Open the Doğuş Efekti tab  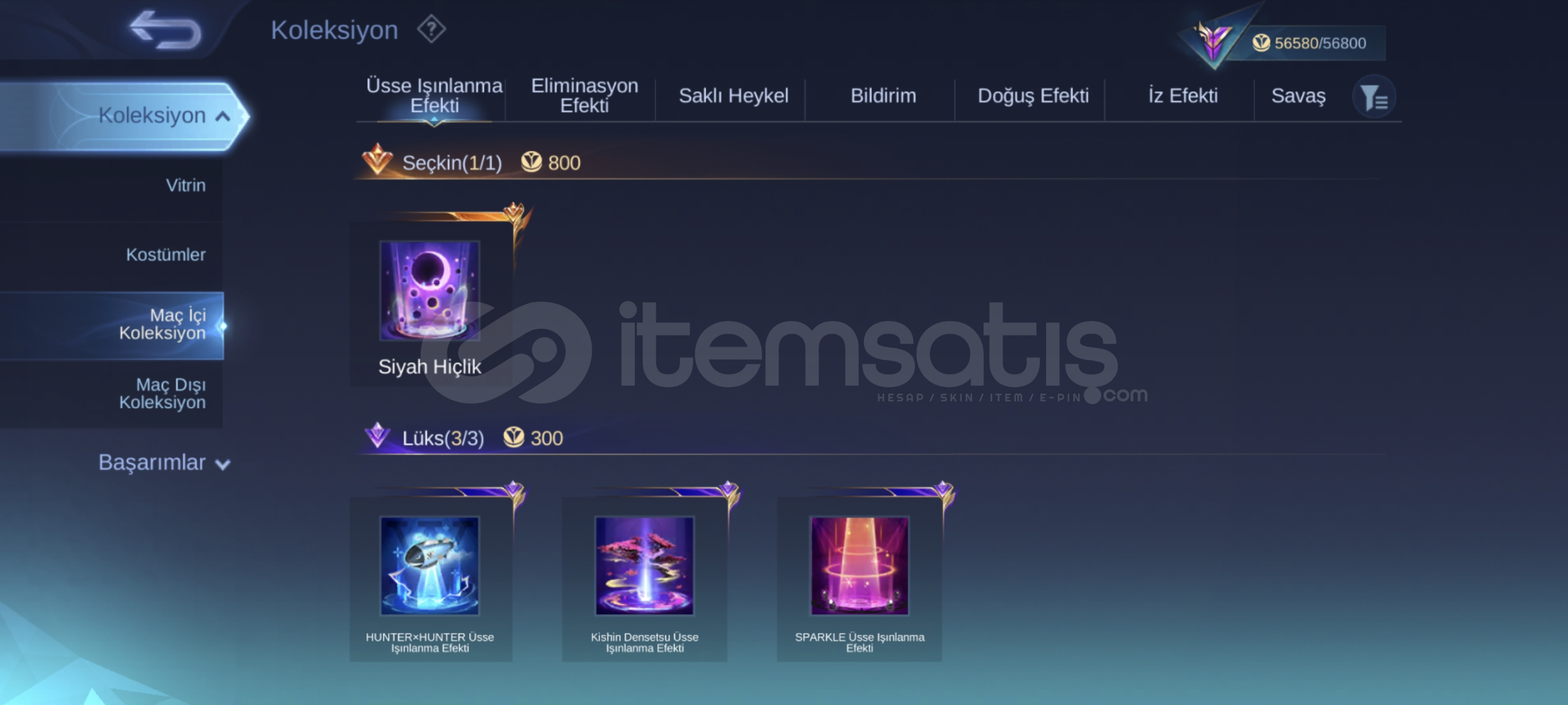point(1033,96)
